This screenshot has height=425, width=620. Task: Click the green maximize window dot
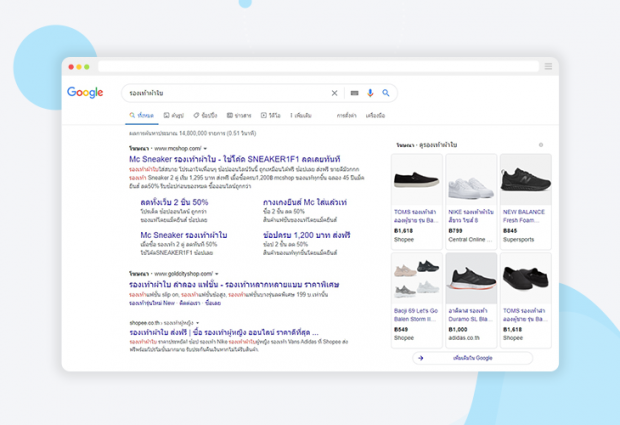pyautogui.click(x=87, y=67)
